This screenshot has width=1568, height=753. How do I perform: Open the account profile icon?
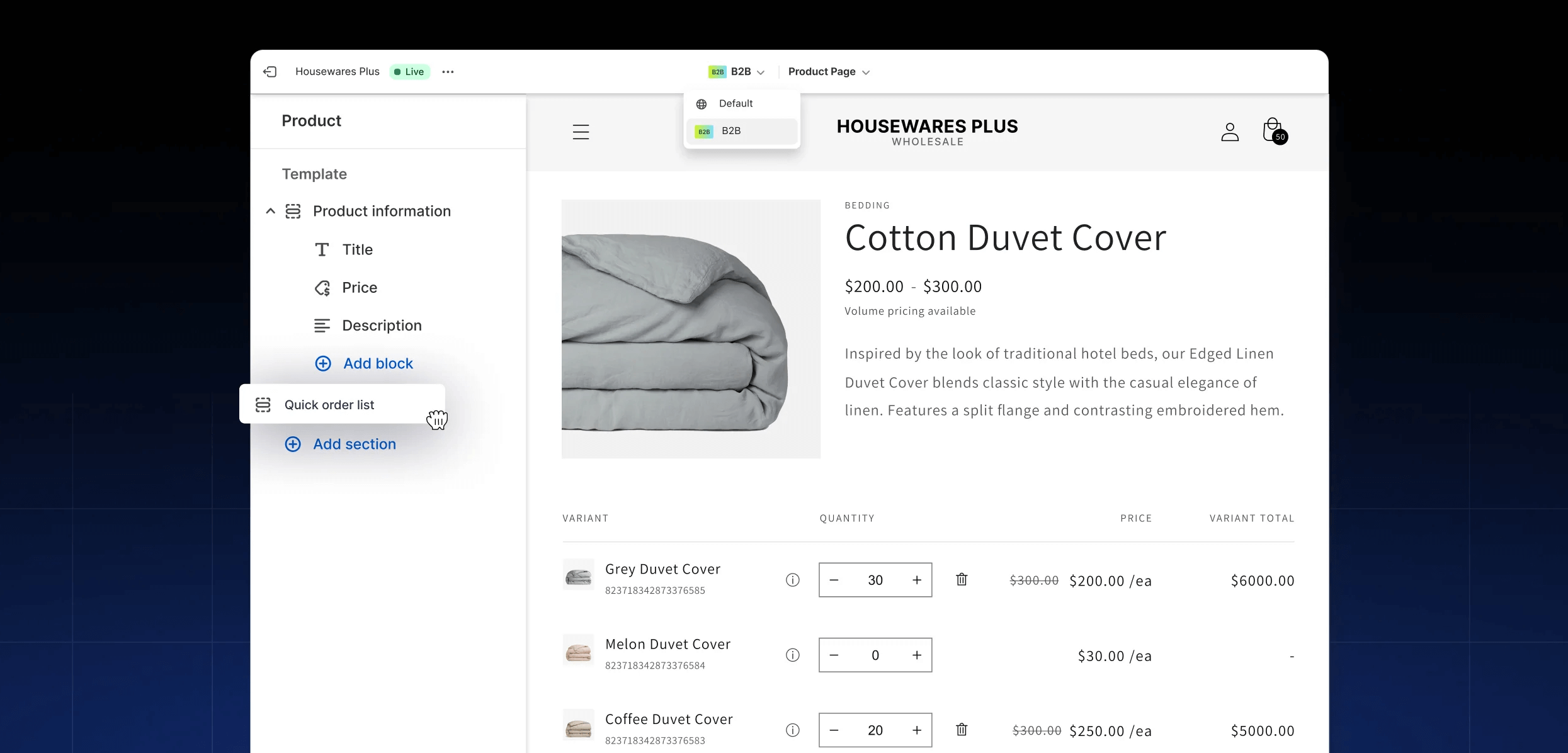[1229, 131]
